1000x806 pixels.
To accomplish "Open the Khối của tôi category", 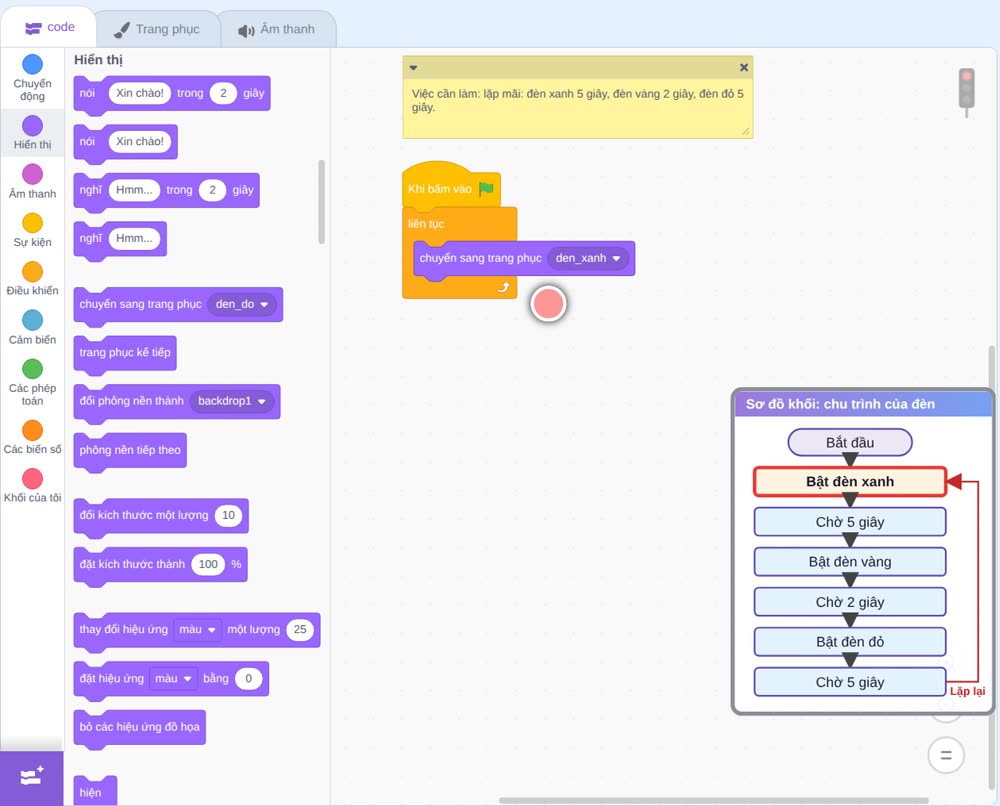I will tap(33, 486).
